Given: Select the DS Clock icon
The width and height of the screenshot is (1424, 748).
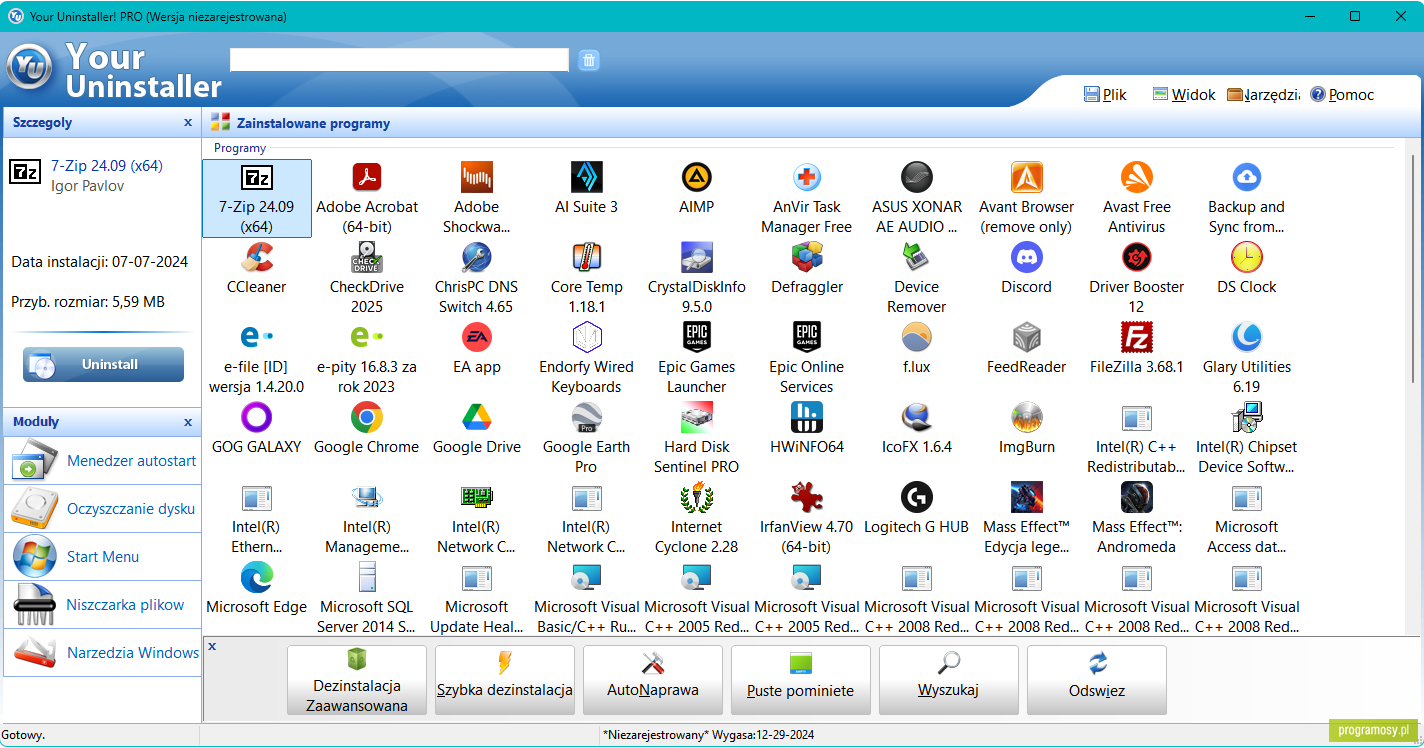Looking at the screenshot, I should 1247,258.
